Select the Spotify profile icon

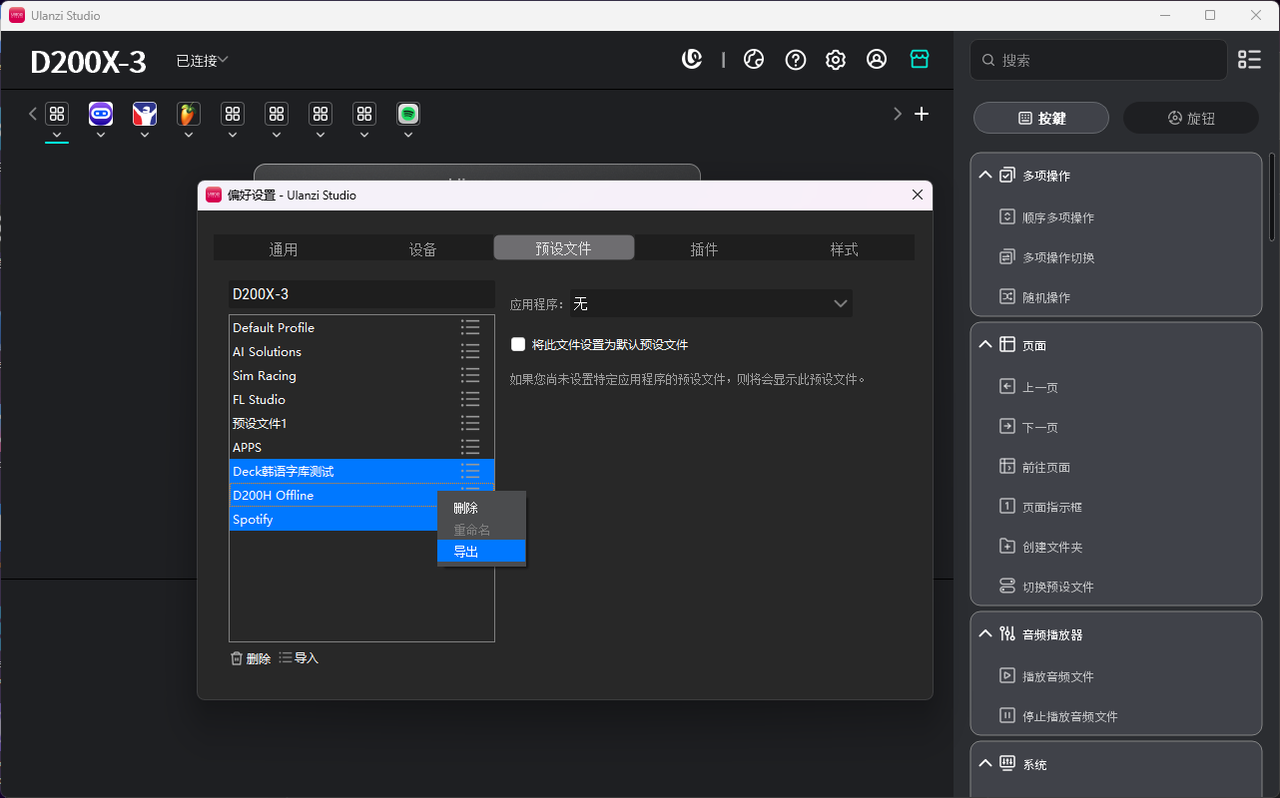[407, 114]
